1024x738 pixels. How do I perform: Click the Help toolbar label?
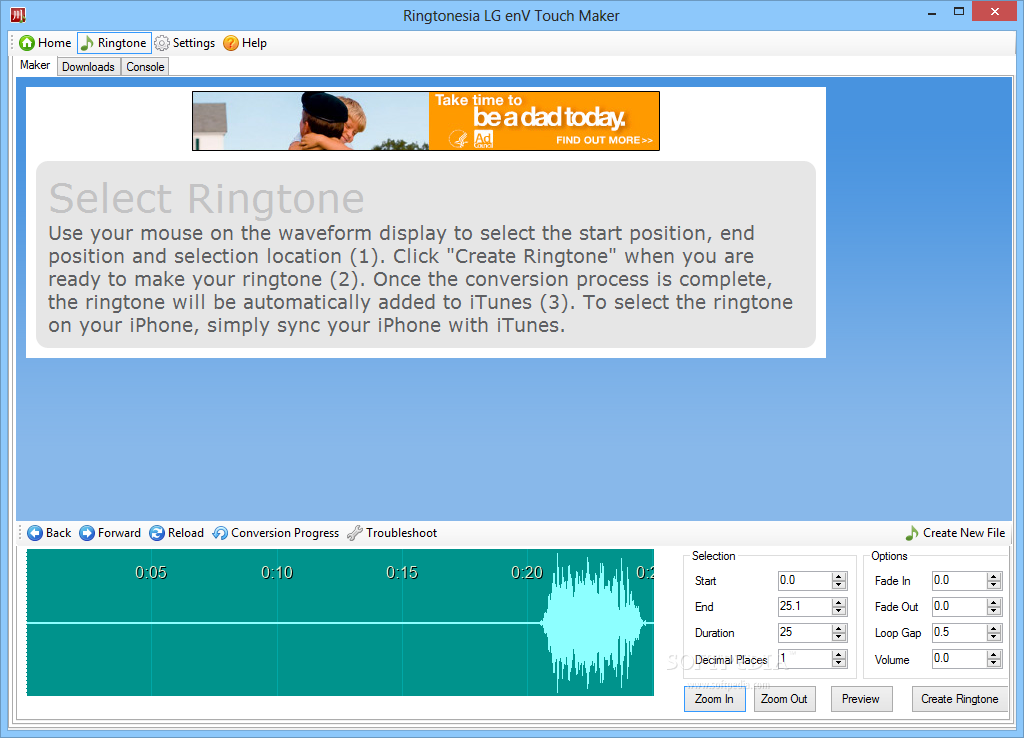tap(254, 43)
